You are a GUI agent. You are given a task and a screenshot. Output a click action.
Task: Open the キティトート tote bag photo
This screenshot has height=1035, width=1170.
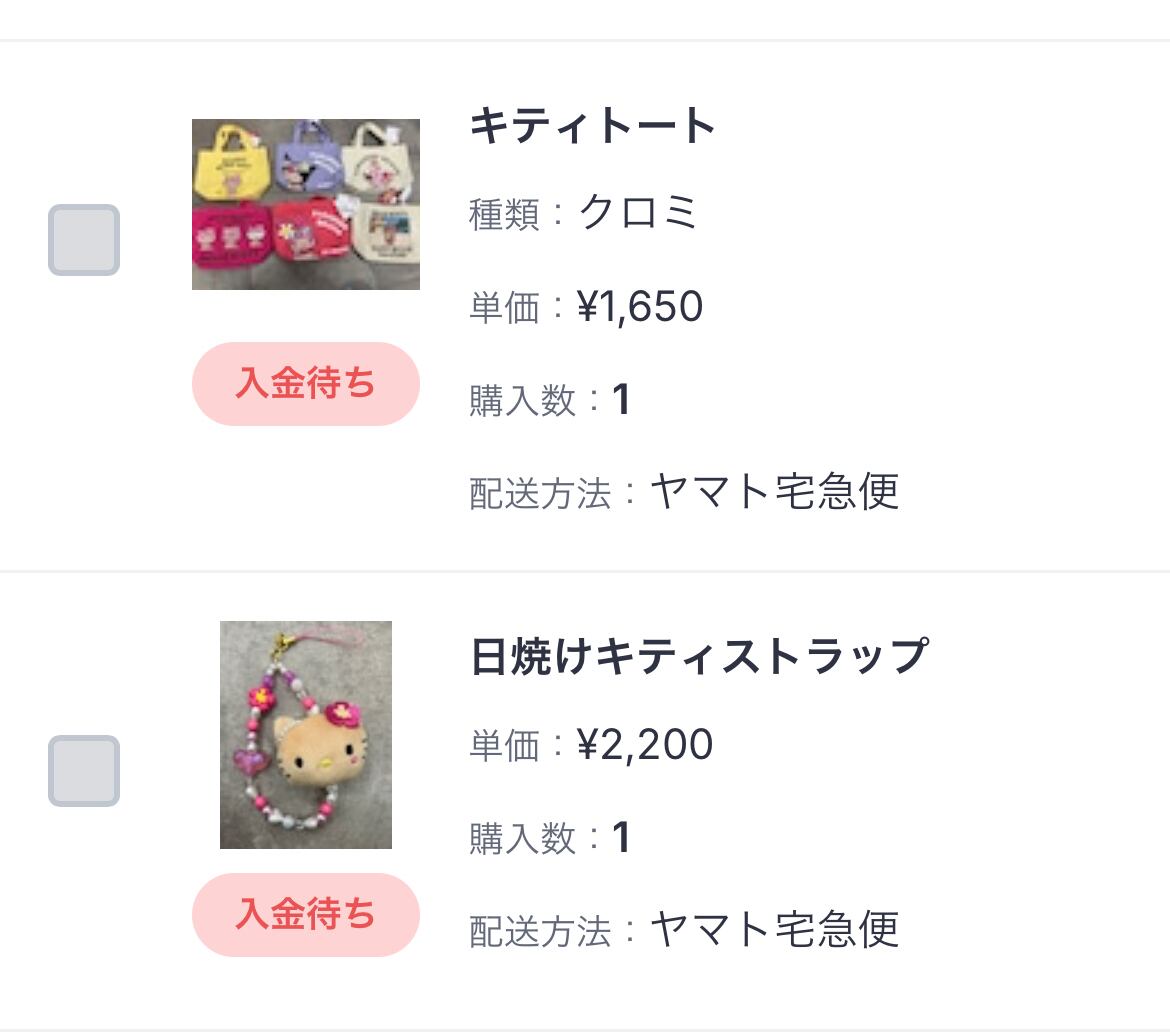click(306, 205)
